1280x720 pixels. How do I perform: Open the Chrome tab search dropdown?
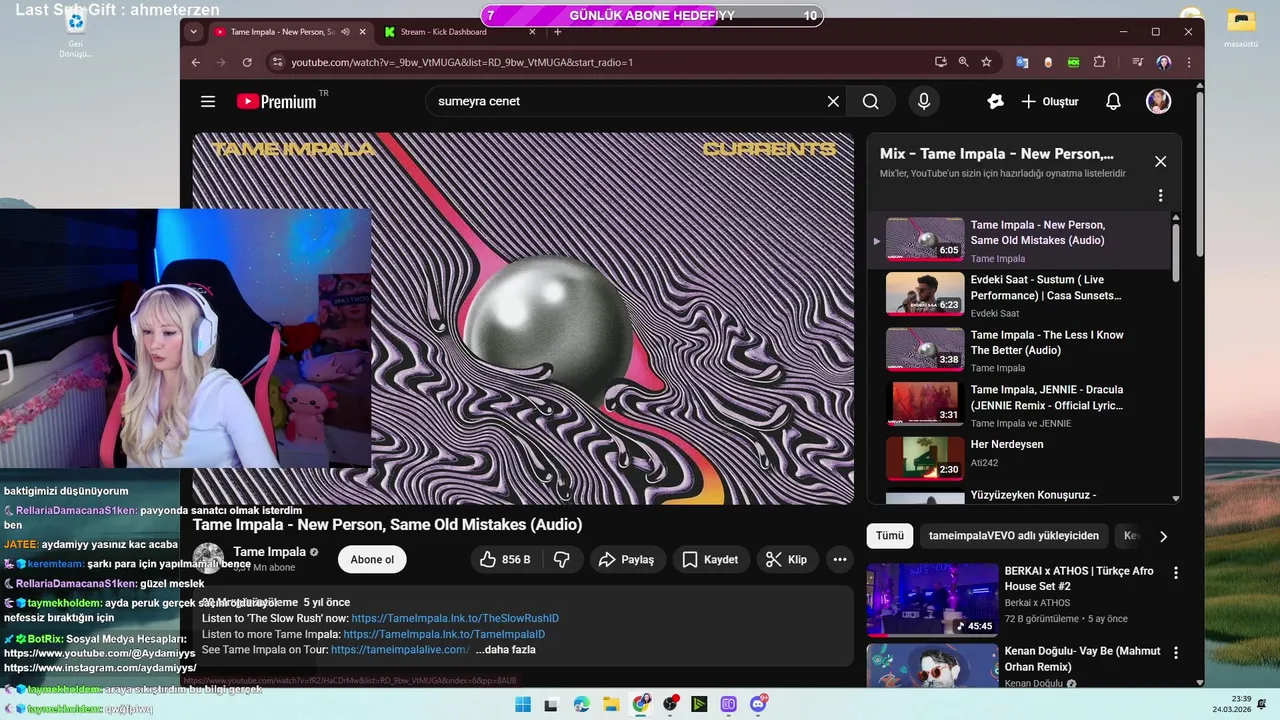point(193,32)
